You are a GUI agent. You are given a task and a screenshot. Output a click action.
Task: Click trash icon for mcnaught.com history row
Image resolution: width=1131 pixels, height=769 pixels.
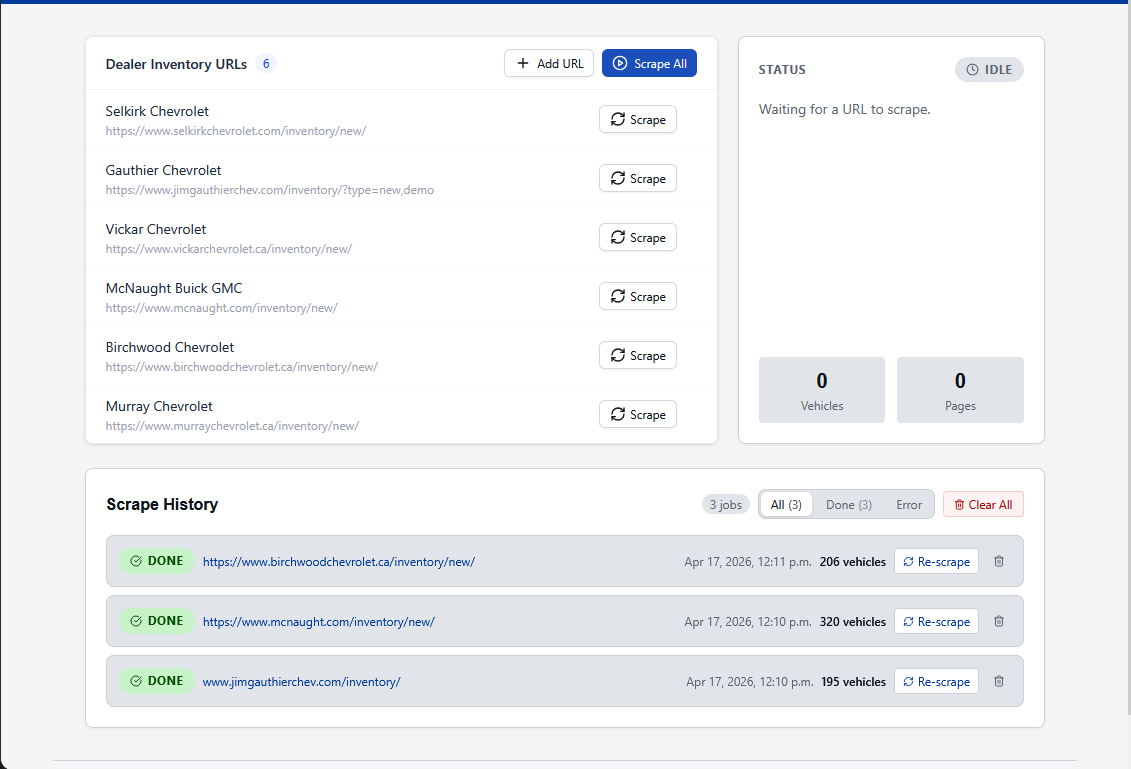998,622
